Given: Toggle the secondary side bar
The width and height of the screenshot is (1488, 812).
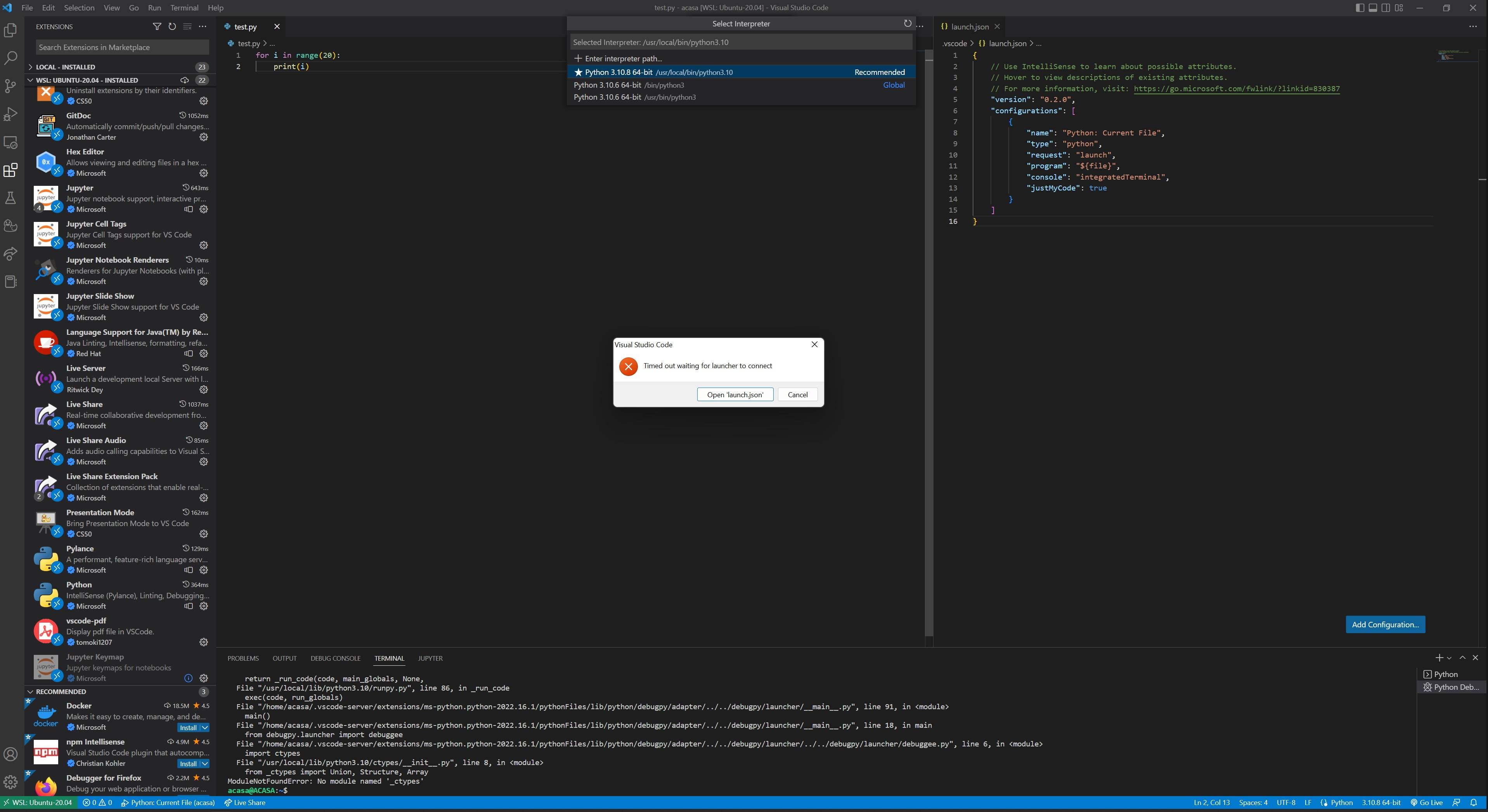Looking at the screenshot, I should click(x=1386, y=7).
